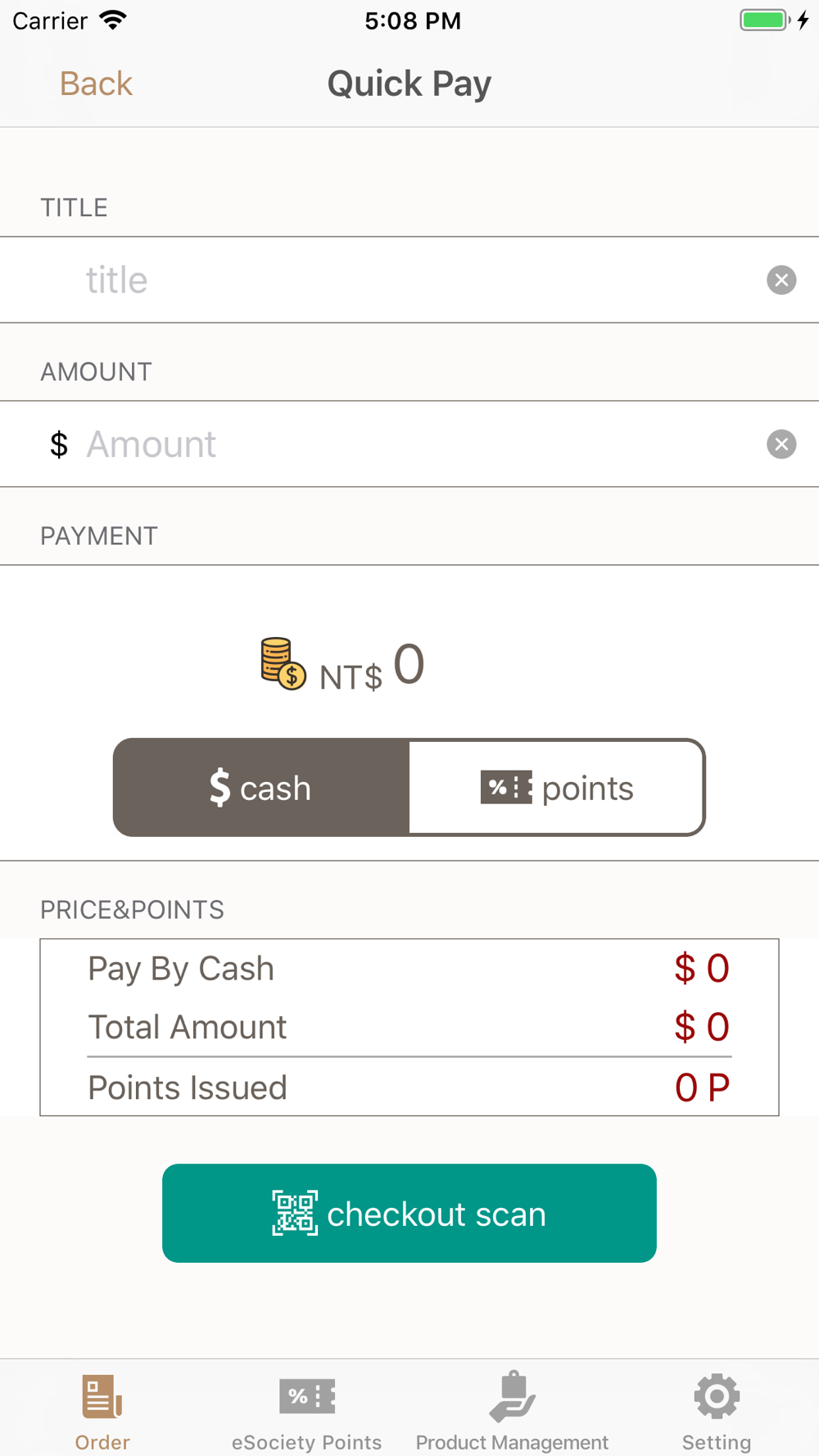Open the Product Management tab label
Image resolution: width=819 pixels, height=1456 pixels.
(512, 1442)
